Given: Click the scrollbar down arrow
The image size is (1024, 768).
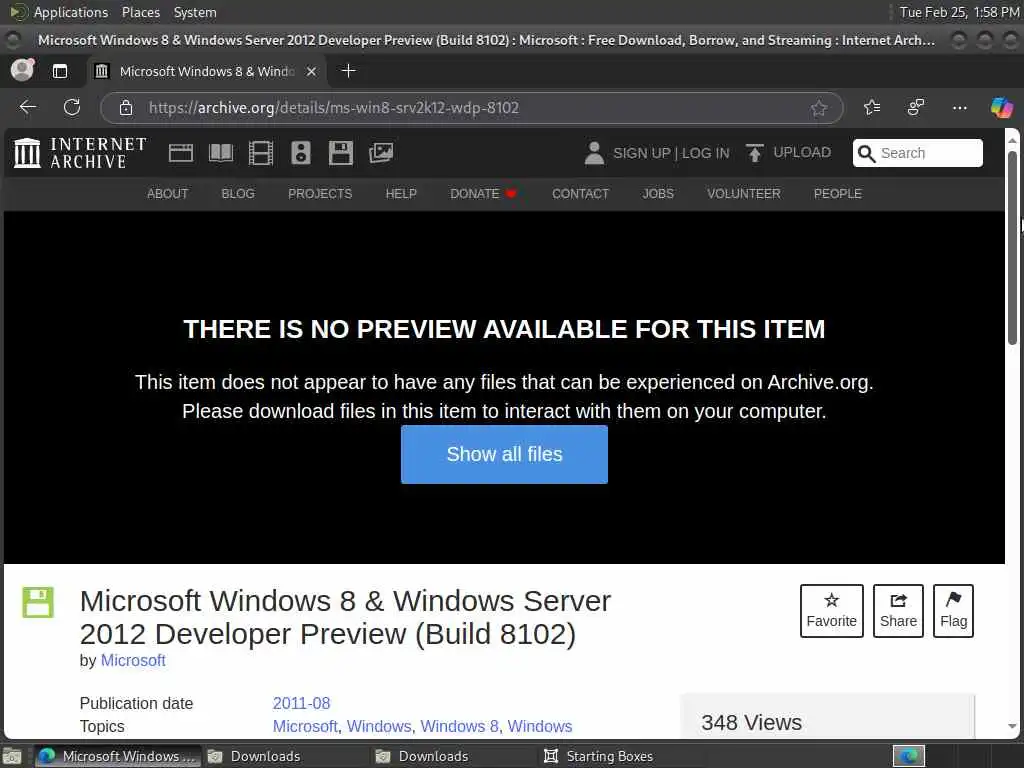Looking at the screenshot, I should pyautogui.click(x=1012, y=726).
